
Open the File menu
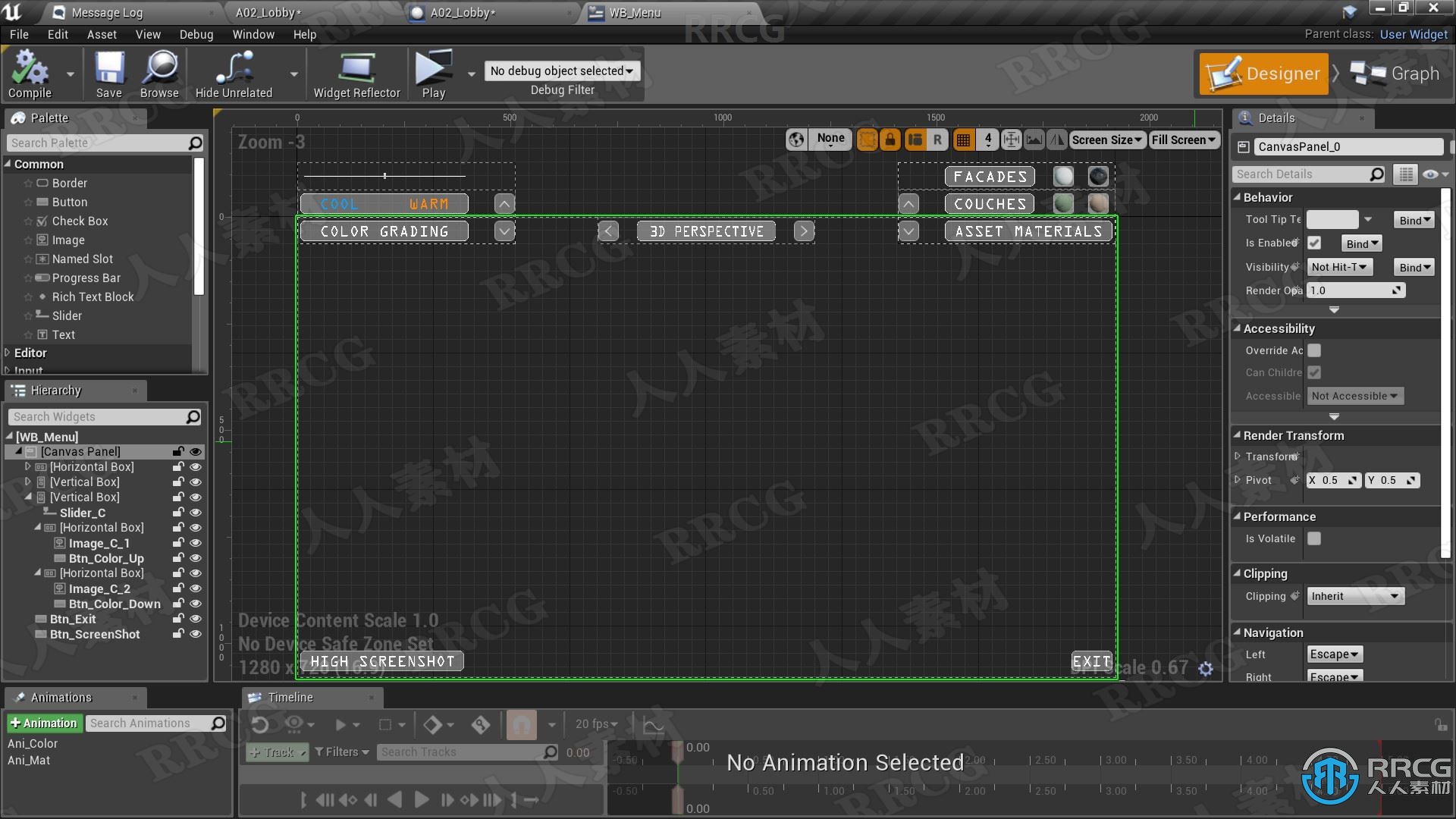pos(19,34)
